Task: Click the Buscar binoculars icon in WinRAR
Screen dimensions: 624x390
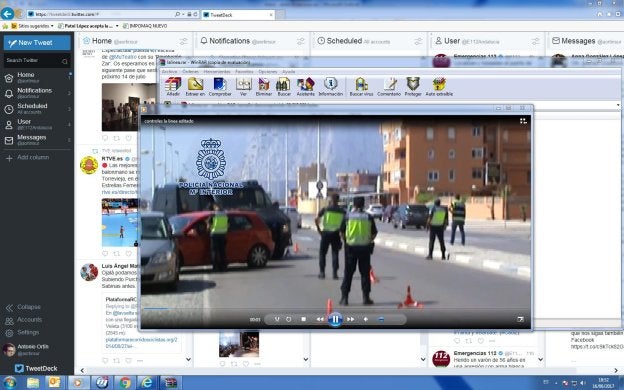Action: (x=283, y=87)
